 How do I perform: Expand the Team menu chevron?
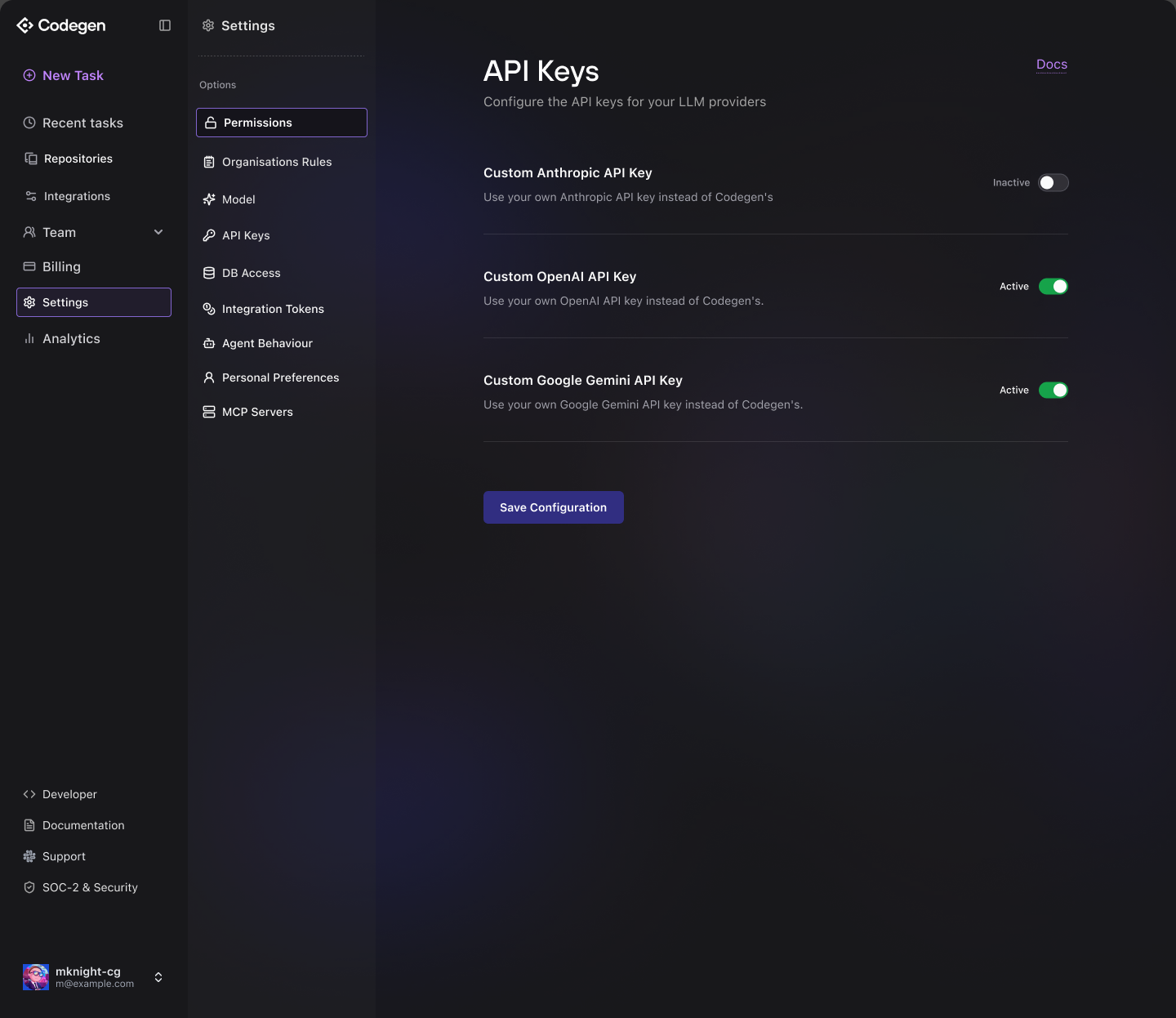[x=158, y=232]
